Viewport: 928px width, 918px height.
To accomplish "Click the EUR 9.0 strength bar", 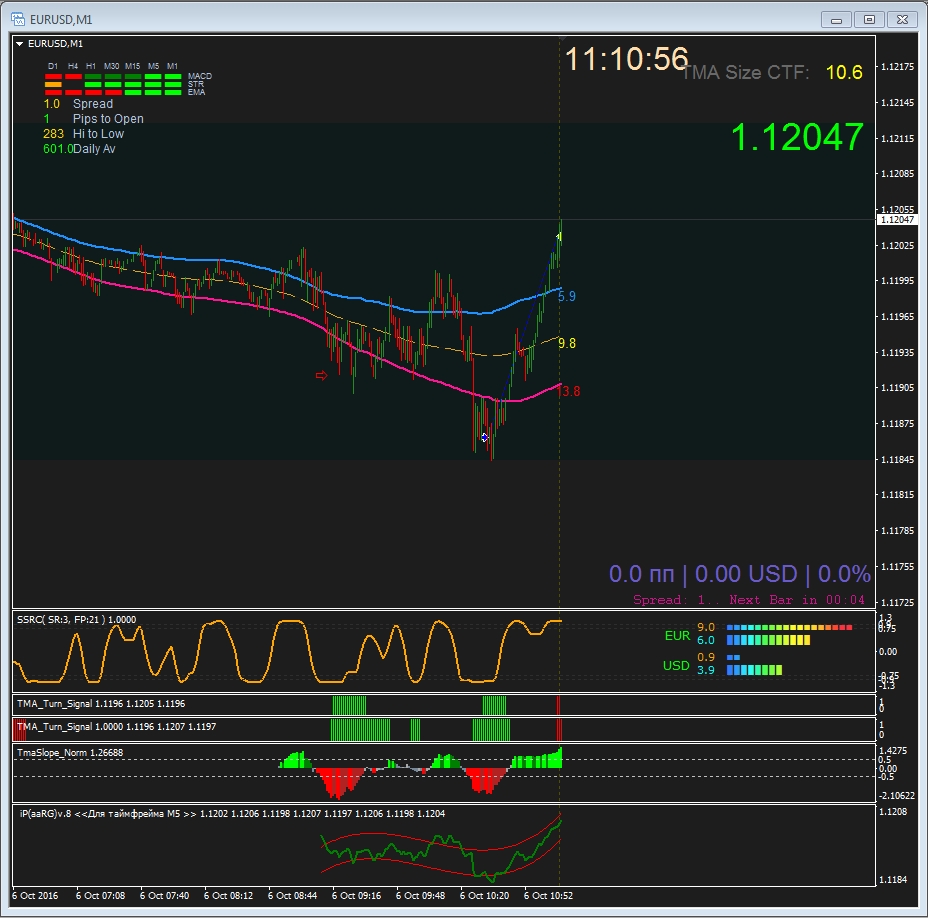I will point(790,627).
